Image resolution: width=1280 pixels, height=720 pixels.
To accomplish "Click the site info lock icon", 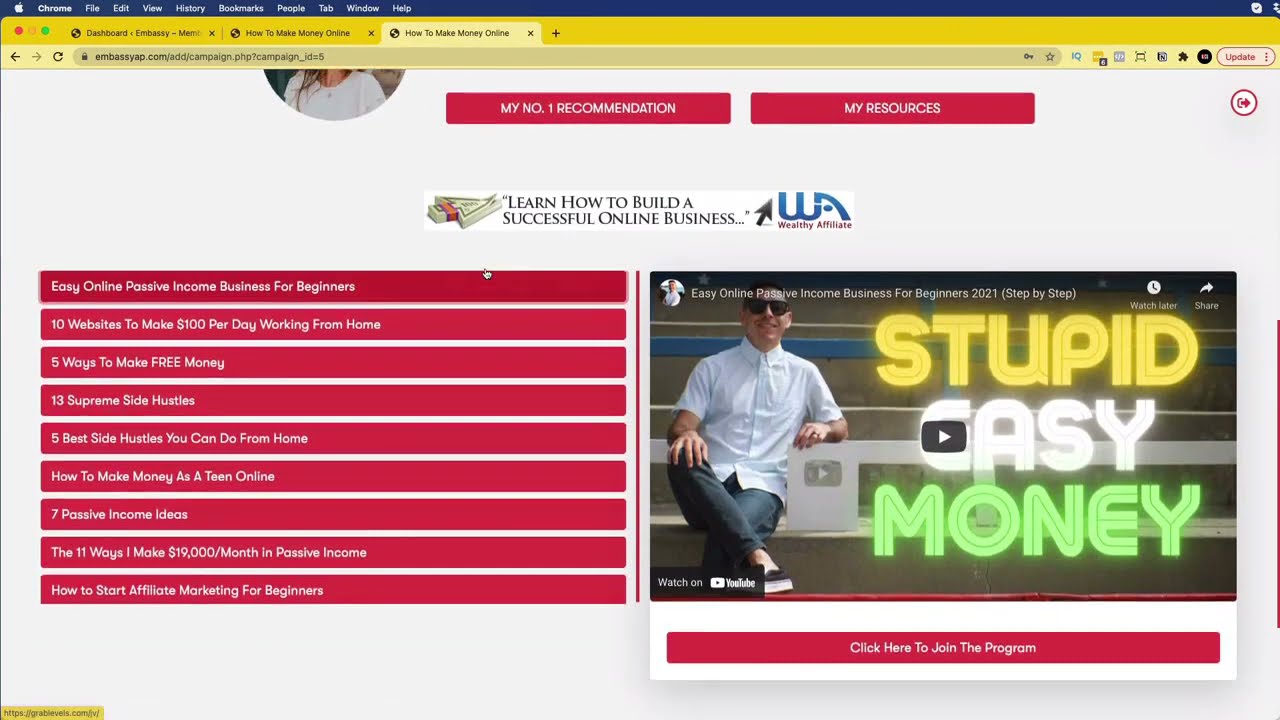I will coord(85,57).
